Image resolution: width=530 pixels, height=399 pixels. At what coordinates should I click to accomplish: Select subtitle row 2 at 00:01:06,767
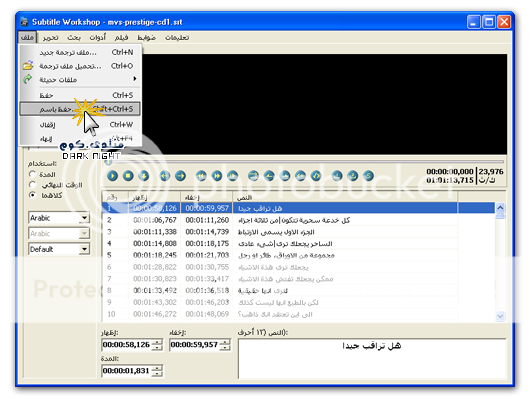pyautogui.click(x=298, y=220)
